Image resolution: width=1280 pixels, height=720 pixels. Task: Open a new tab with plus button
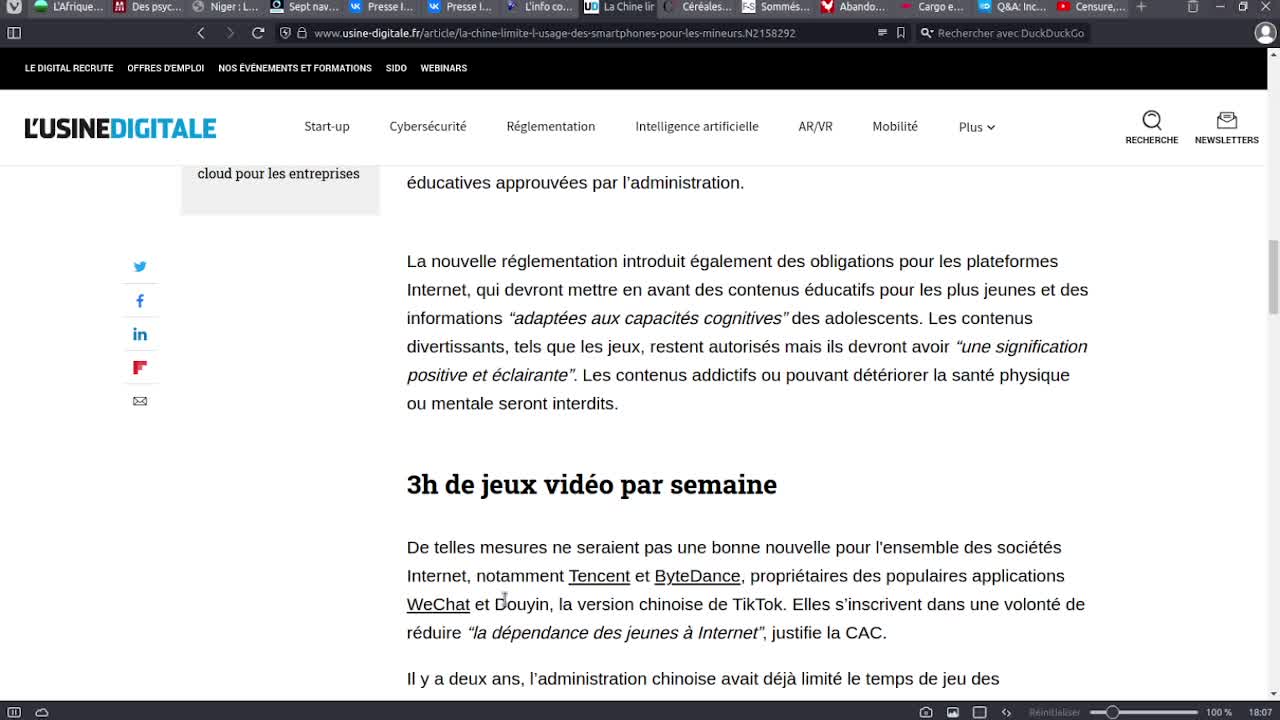[x=1141, y=7]
